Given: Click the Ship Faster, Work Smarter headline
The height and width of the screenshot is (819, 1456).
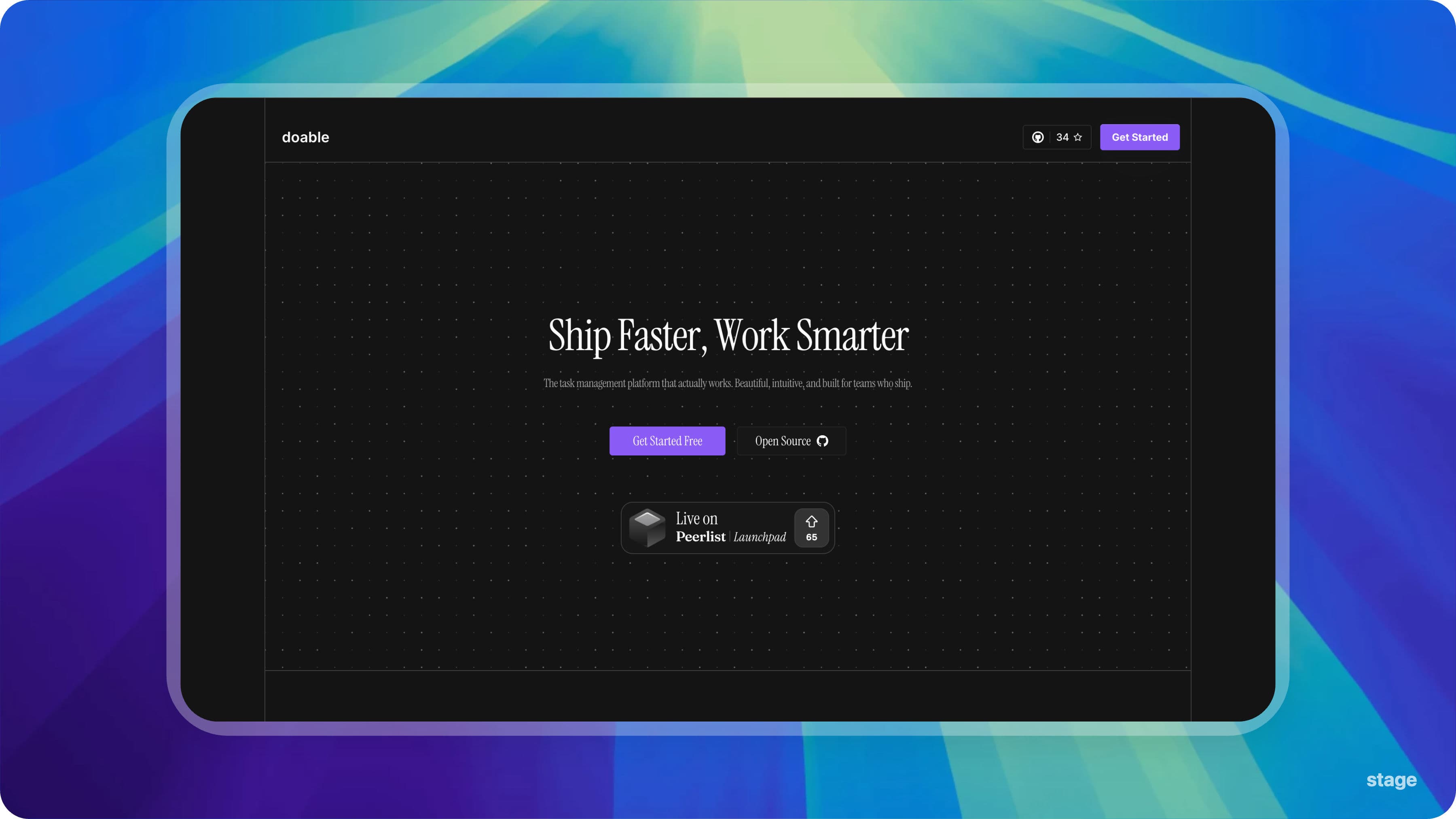Looking at the screenshot, I should 728,335.
